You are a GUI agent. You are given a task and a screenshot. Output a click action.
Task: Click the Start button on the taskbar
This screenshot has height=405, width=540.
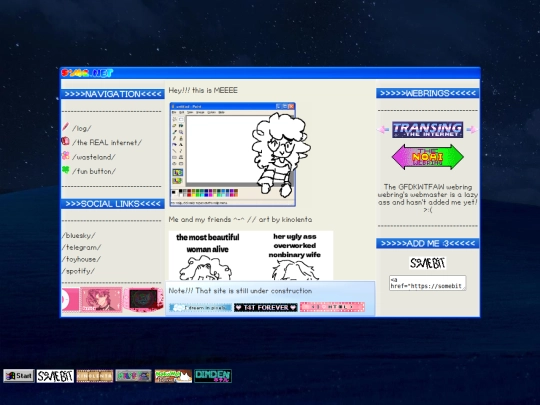click(19, 376)
